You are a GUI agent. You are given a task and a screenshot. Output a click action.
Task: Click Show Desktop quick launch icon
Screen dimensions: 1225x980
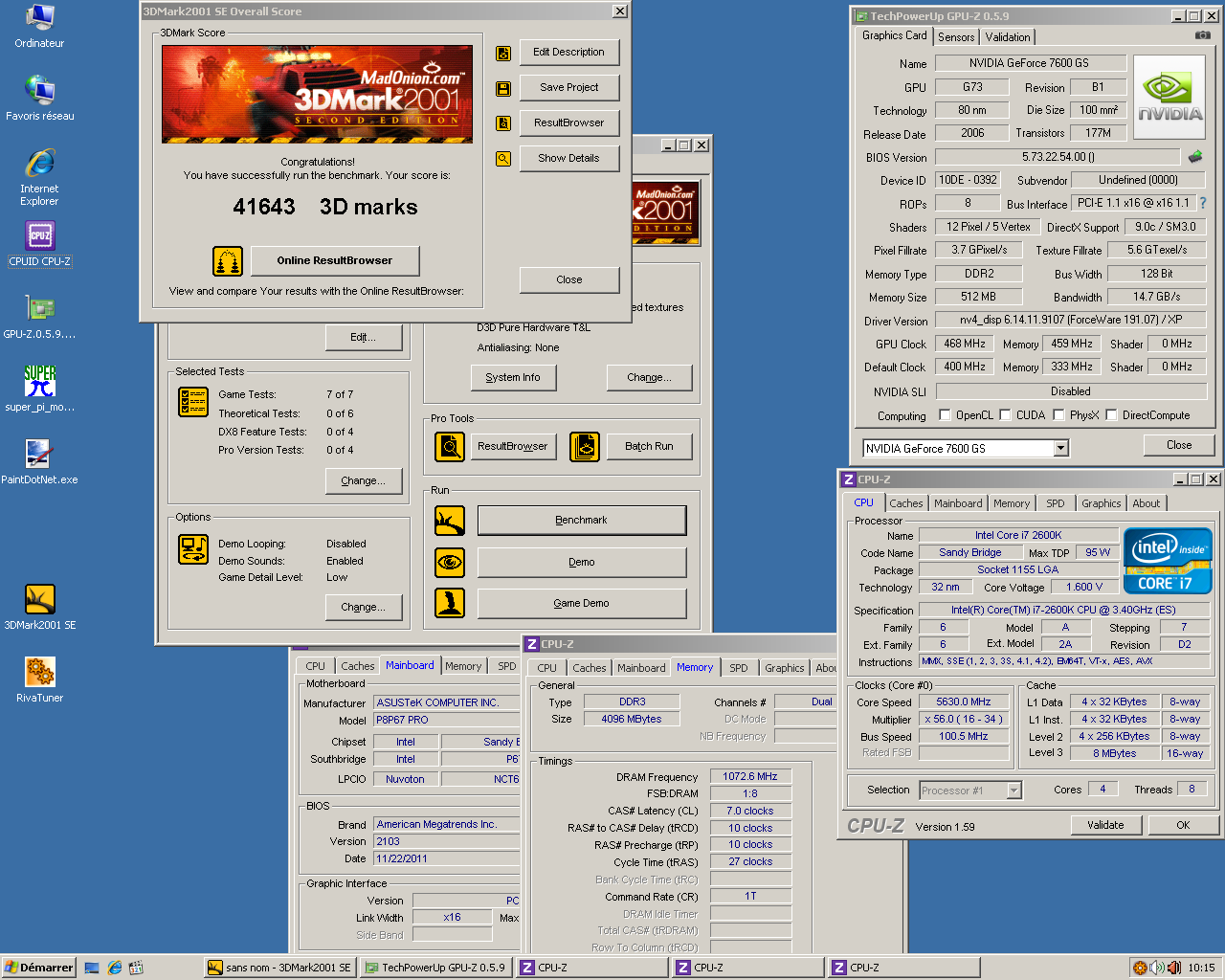[92, 968]
